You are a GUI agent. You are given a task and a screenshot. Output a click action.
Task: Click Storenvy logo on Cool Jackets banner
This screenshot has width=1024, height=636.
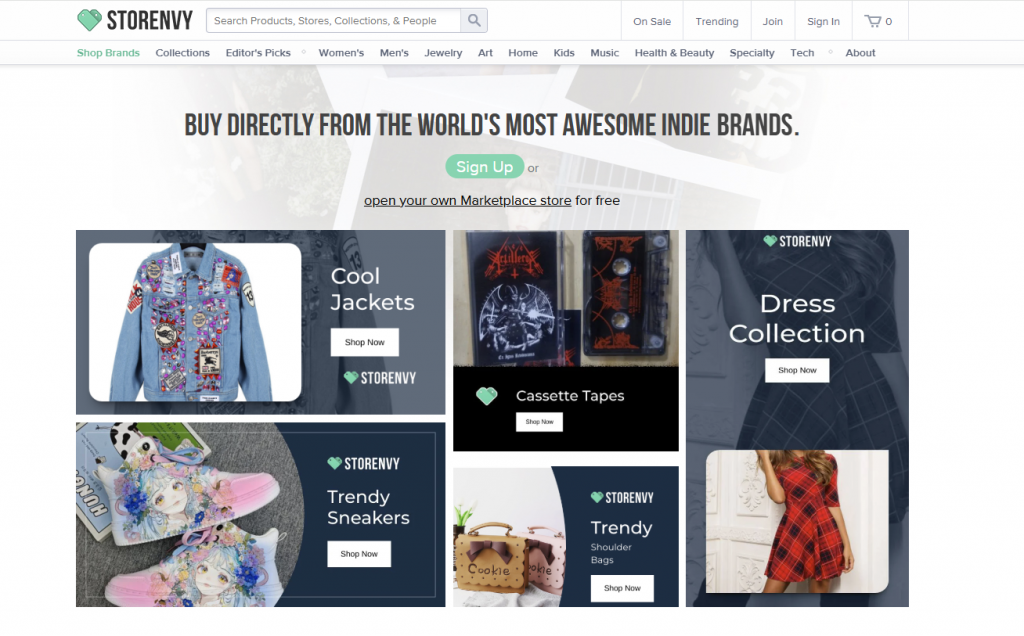pos(380,378)
